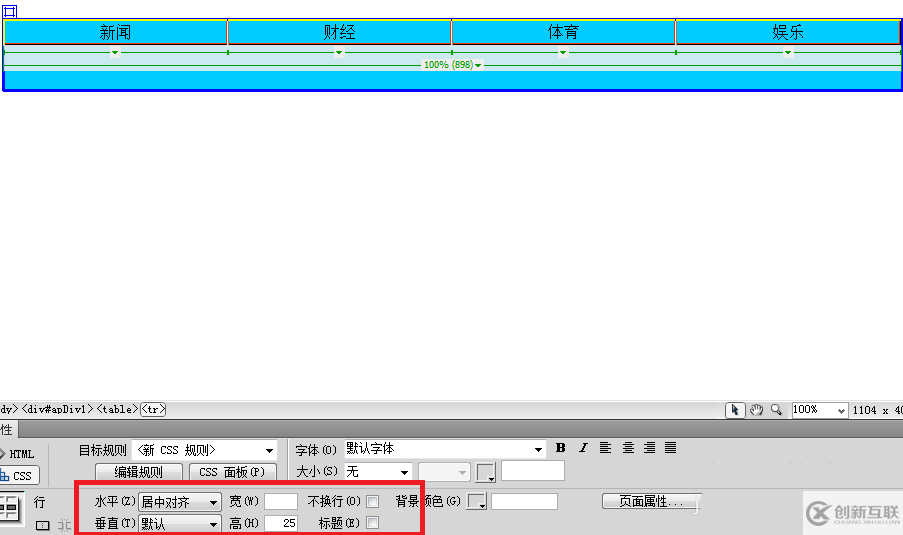Click the background color value field

(524, 502)
